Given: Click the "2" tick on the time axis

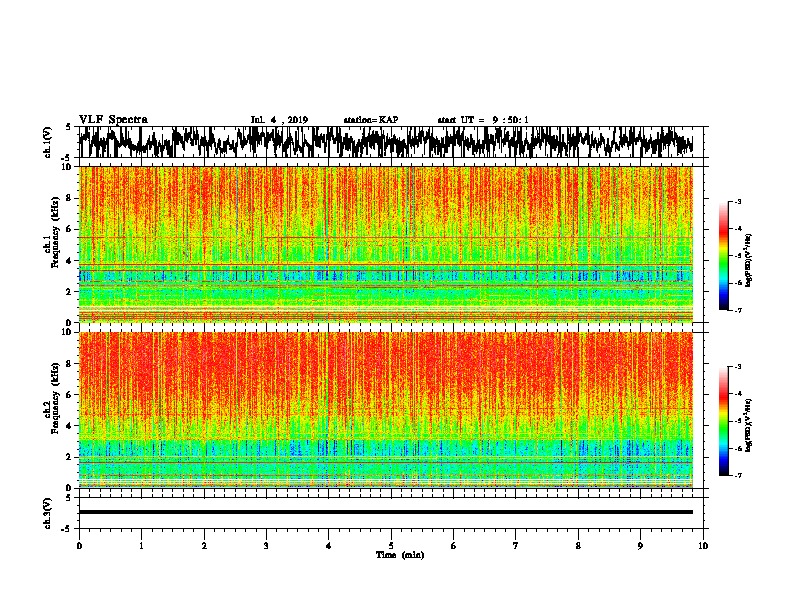Looking at the screenshot, I should 204,546.
